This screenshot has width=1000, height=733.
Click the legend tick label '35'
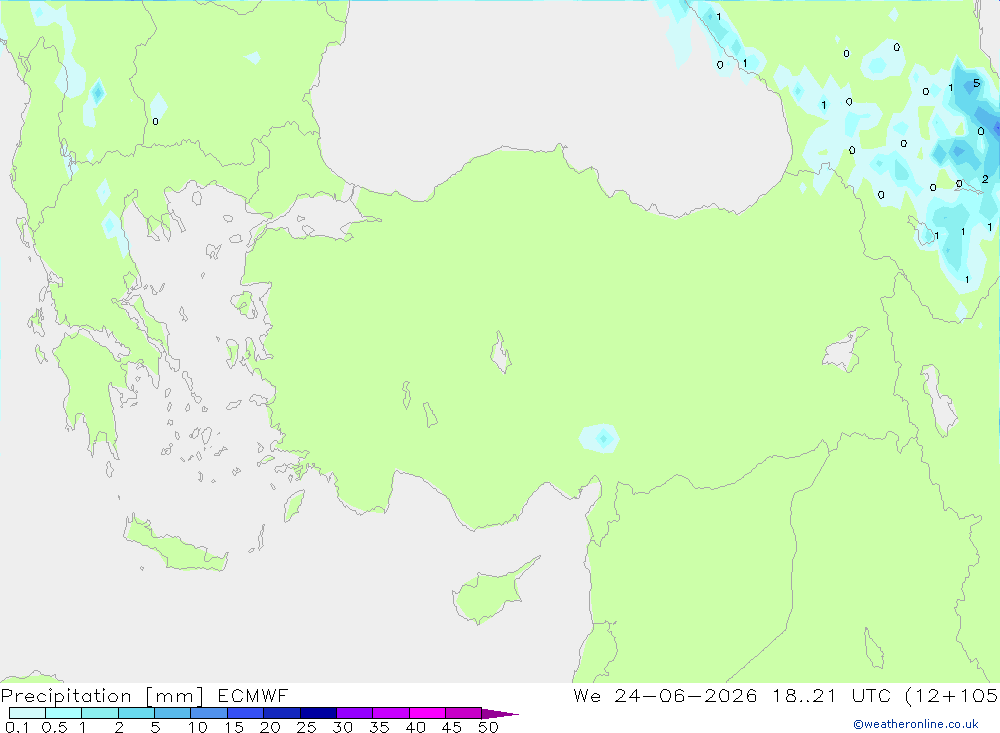click(x=379, y=727)
